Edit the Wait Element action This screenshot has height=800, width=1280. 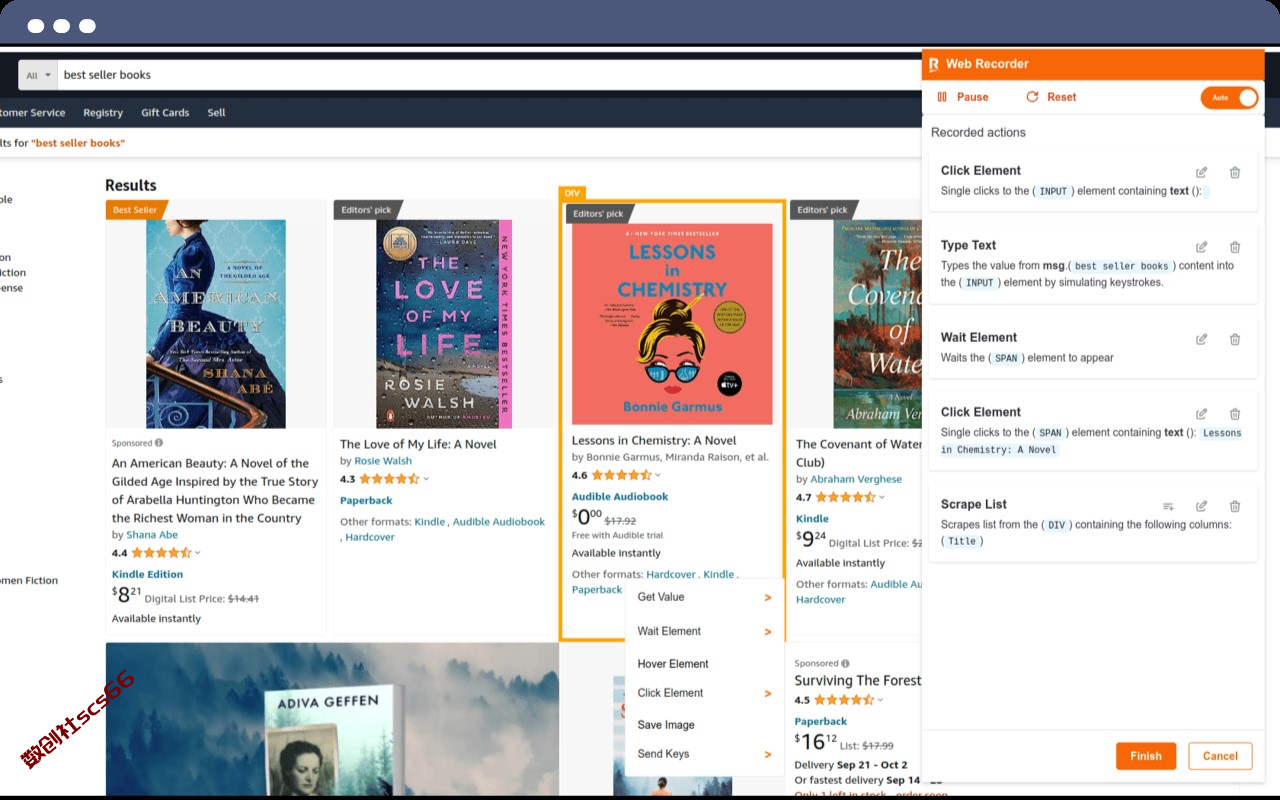1202,339
